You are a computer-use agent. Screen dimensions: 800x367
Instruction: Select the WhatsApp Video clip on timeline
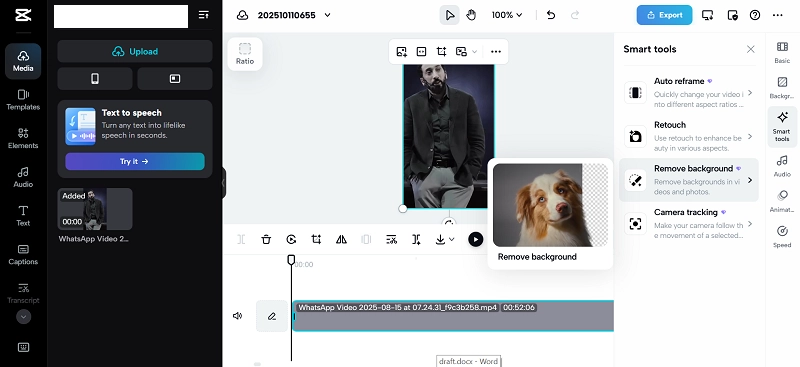[x=453, y=316]
